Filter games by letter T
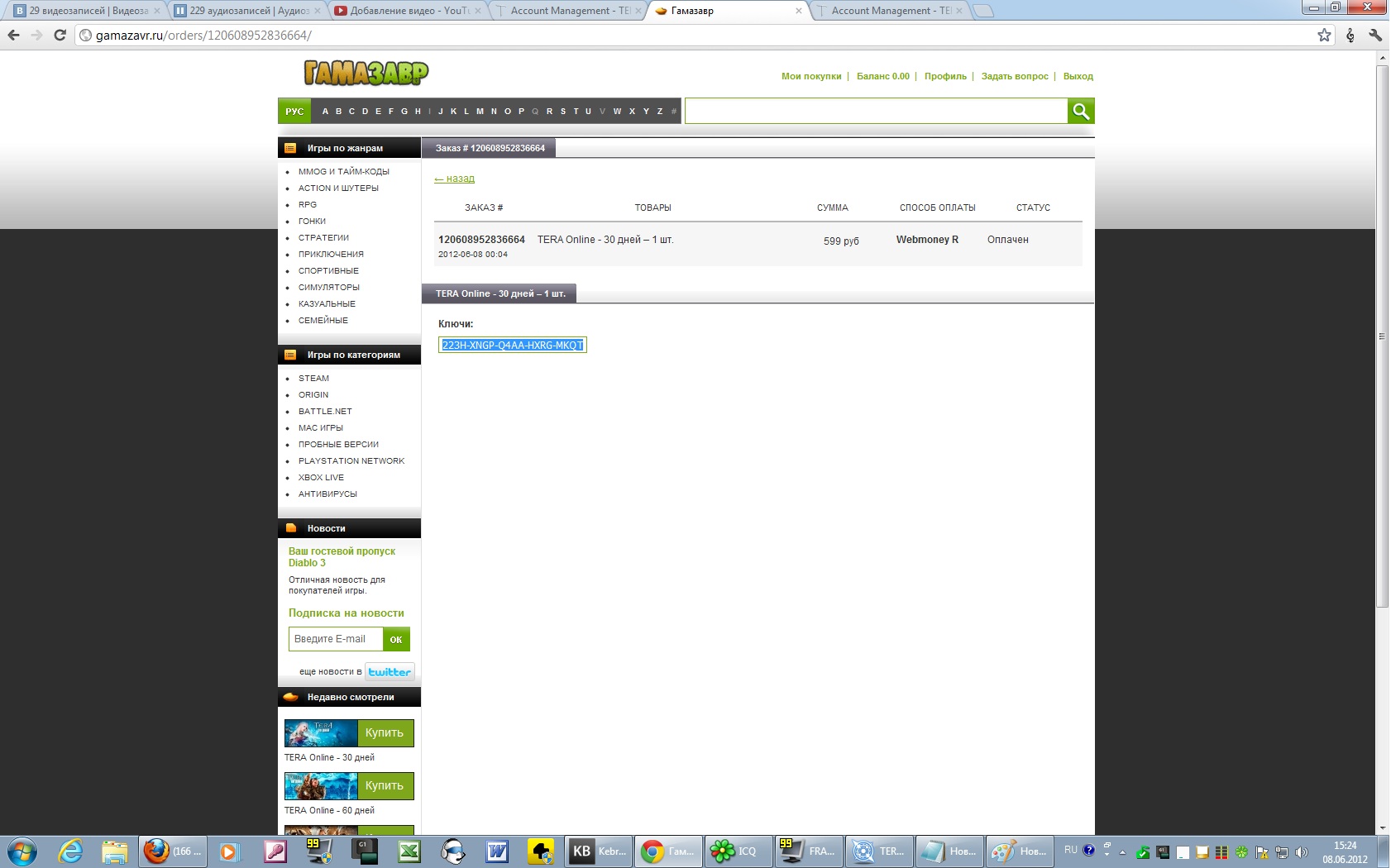Image resolution: width=1391 pixels, height=868 pixels. 576,112
